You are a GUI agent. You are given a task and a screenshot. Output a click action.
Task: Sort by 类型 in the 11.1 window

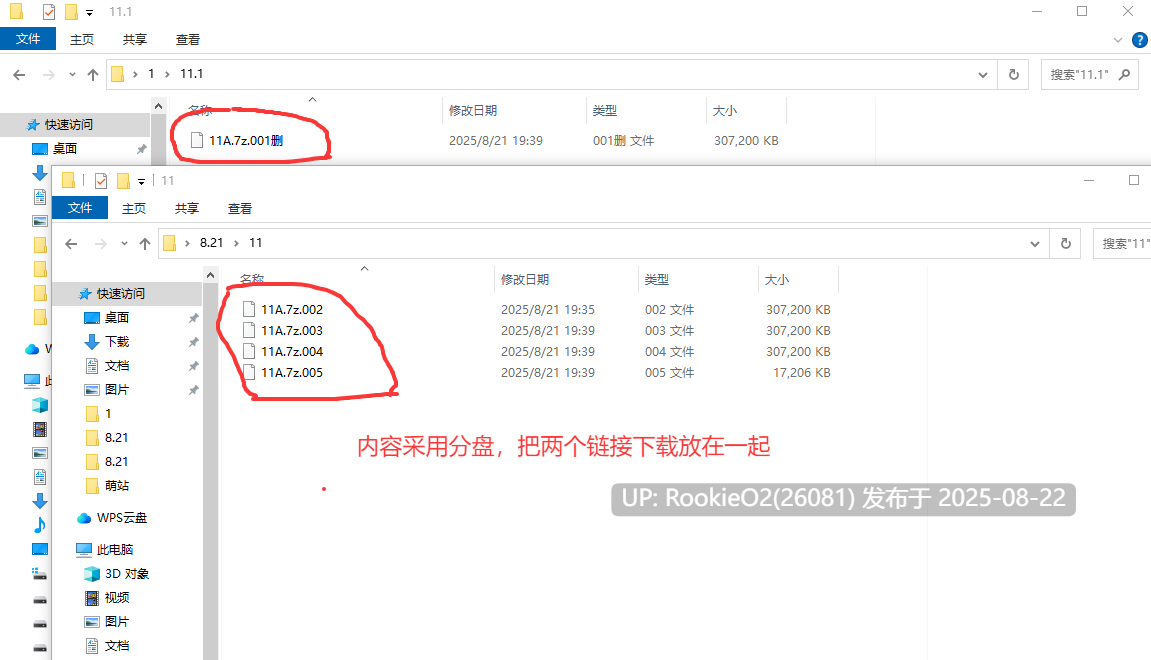click(605, 110)
